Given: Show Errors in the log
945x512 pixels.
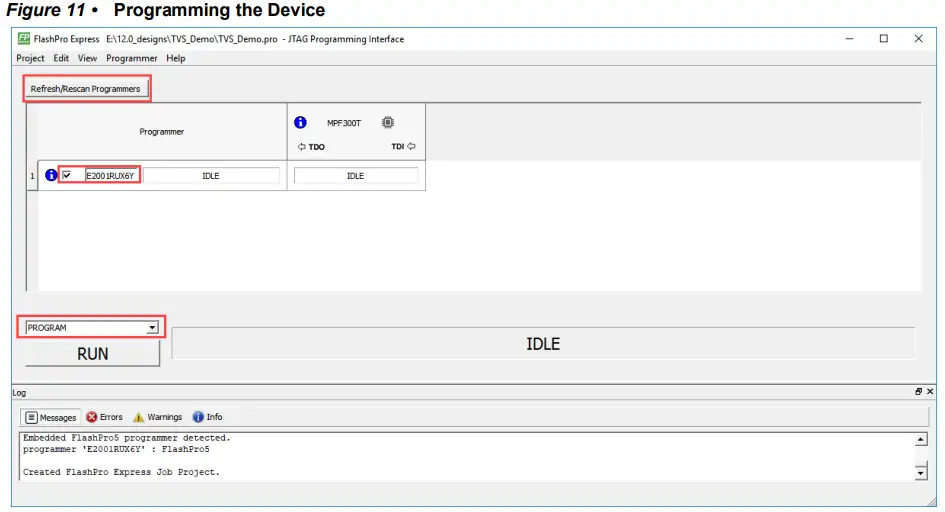Looking at the screenshot, I should [104, 417].
